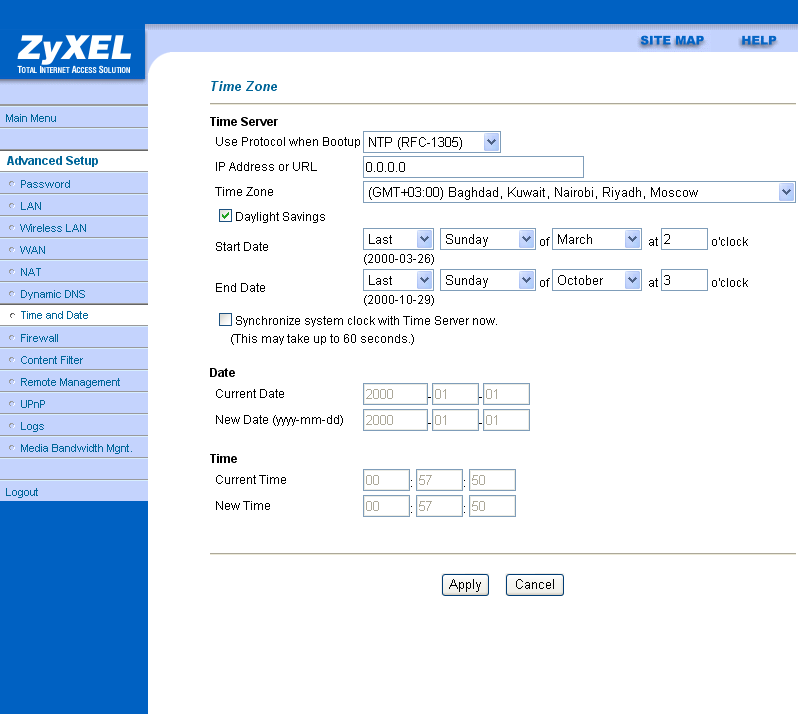Click the ZyXEL logo
The width and height of the screenshot is (806, 714).
(73, 53)
